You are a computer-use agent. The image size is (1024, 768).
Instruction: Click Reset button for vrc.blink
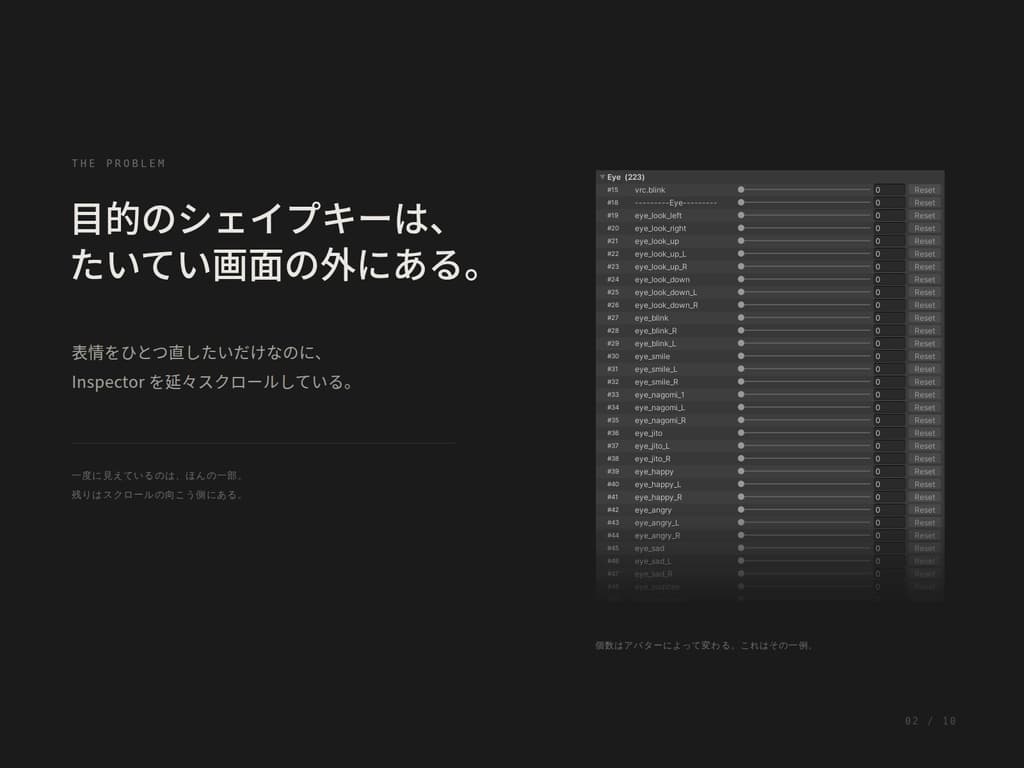(x=924, y=190)
